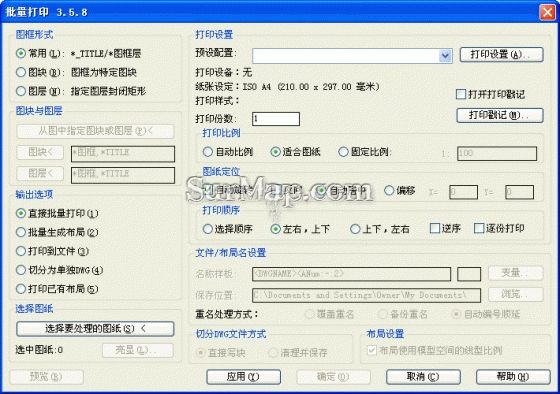Select the 适合图纸 print scale radio
Image resolution: width=560 pixels, height=394 pixels.
tap(275, 152)
